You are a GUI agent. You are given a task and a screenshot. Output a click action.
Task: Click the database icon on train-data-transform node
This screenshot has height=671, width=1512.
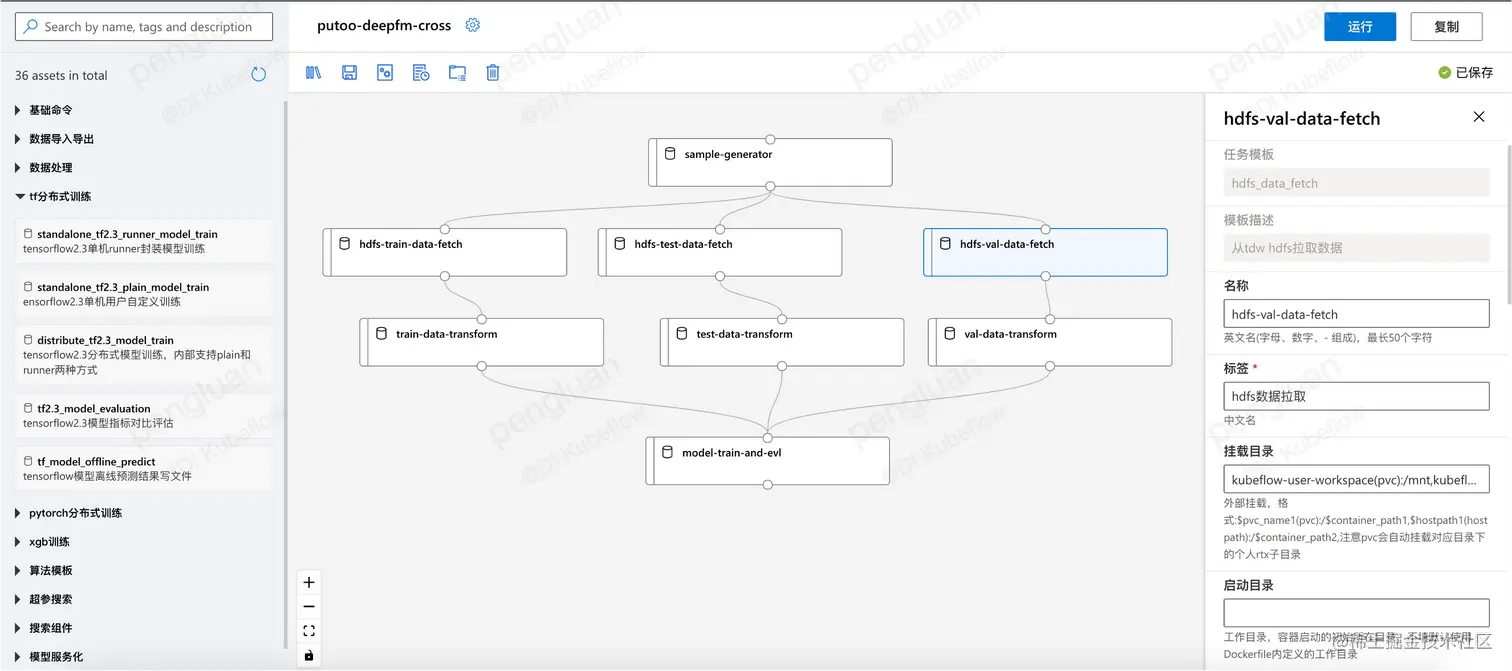(381, 333)
